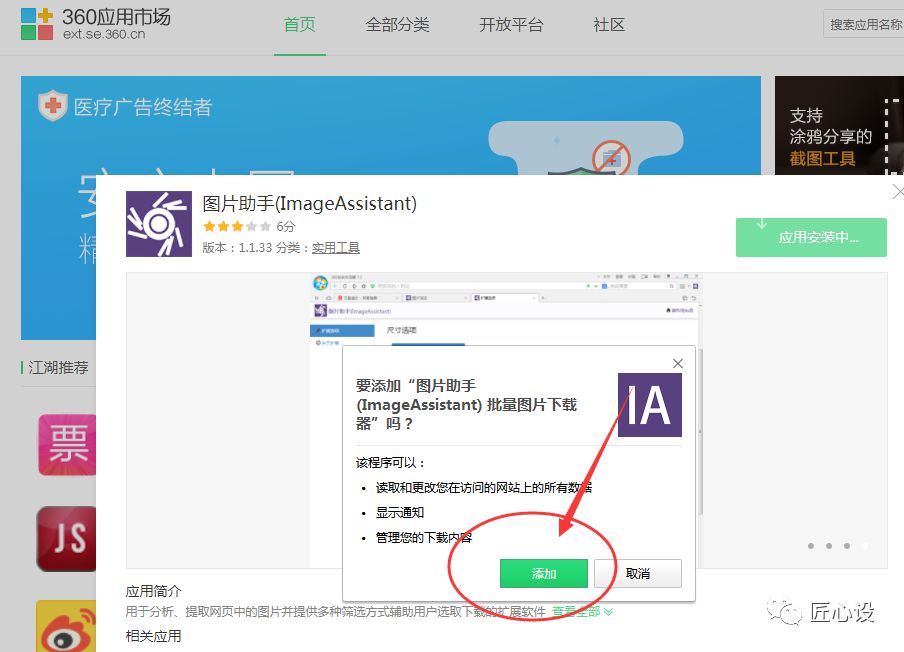The height and width of the screenshot is (652, 904).
Task: Click the 版本：1.1.33 text
Action: (x=237, y=248)
